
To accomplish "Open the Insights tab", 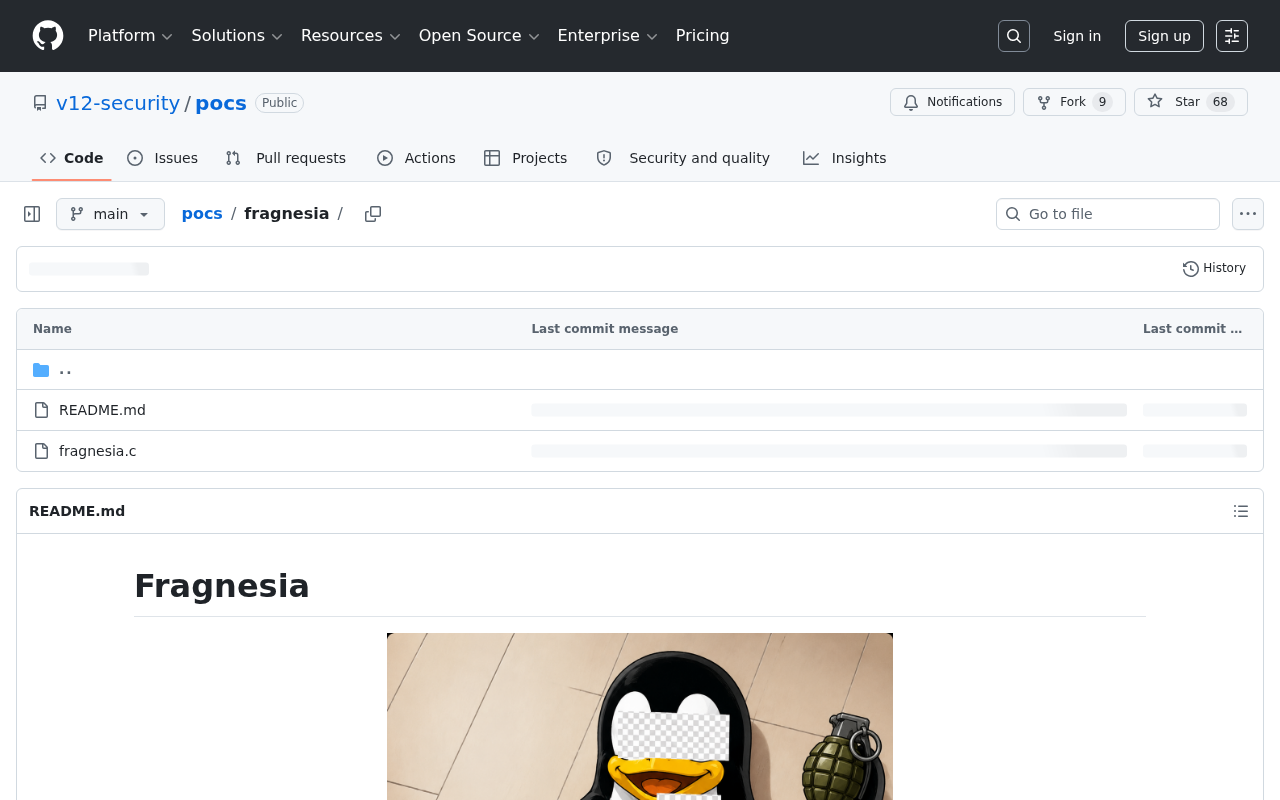I will click(x=845, y=158).
